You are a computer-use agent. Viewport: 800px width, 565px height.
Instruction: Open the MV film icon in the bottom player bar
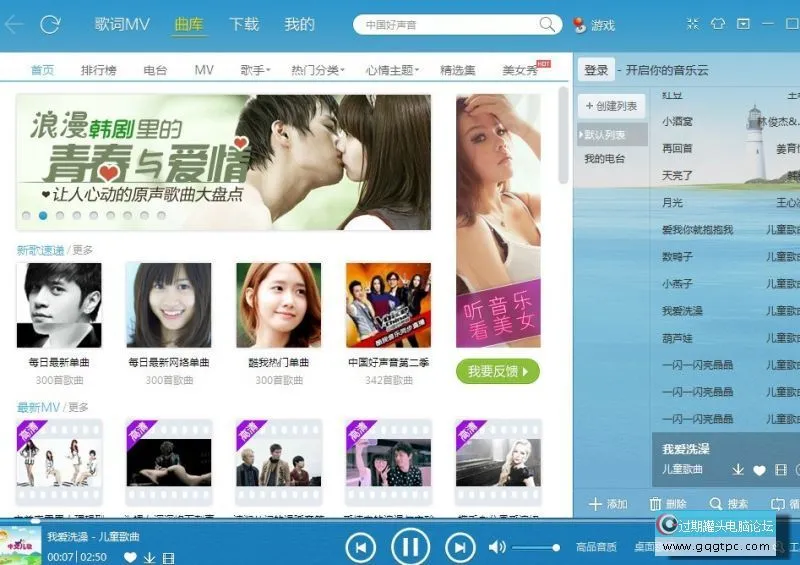(x=168, y=558)
